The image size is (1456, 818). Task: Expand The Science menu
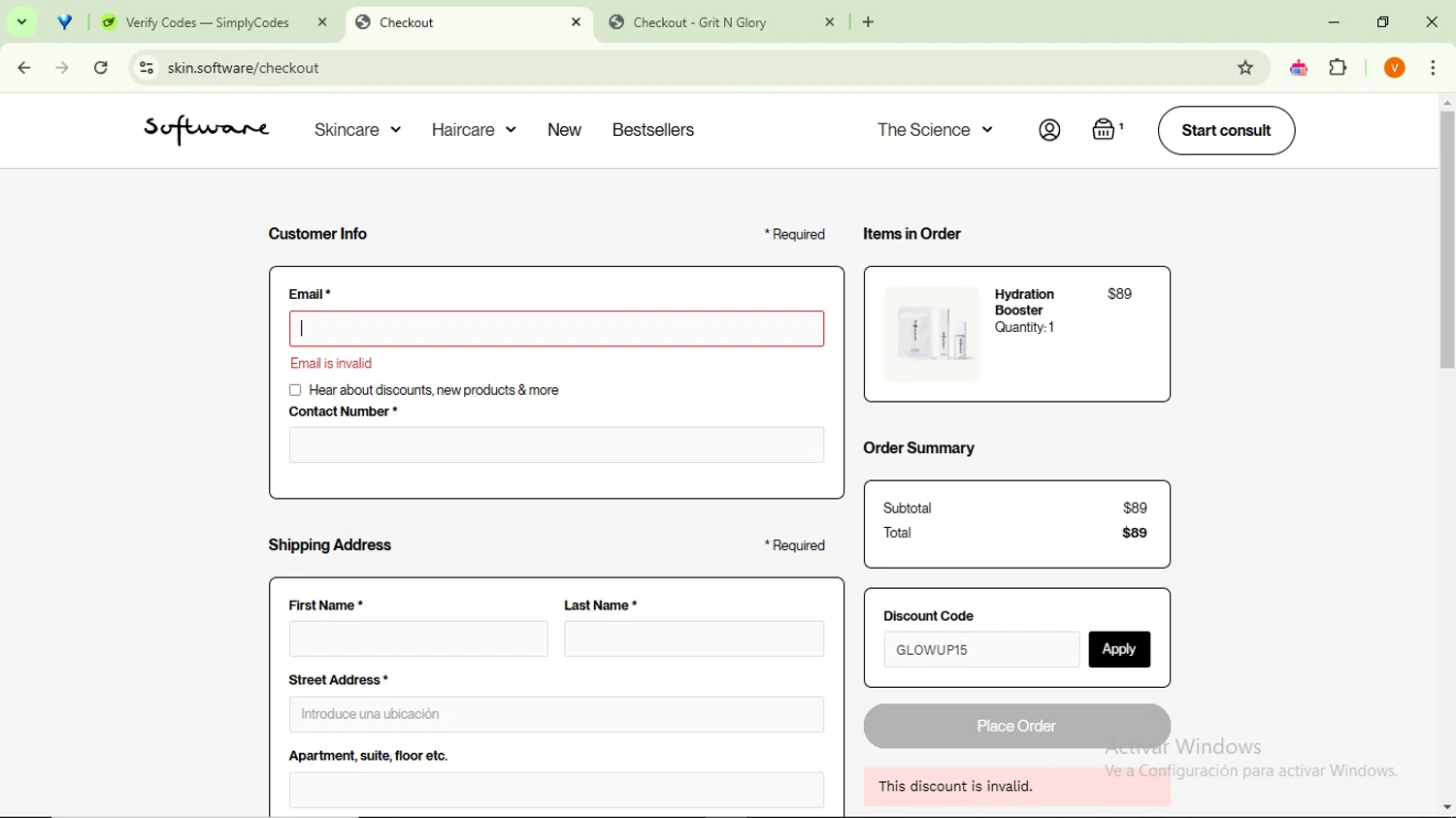(935, 130)
